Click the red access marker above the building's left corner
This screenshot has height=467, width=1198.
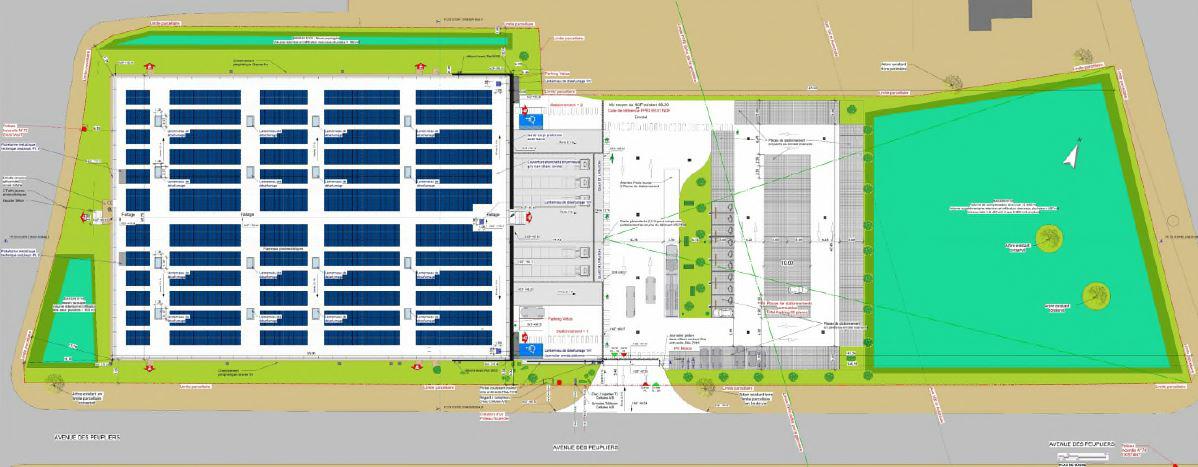(149, 67)
